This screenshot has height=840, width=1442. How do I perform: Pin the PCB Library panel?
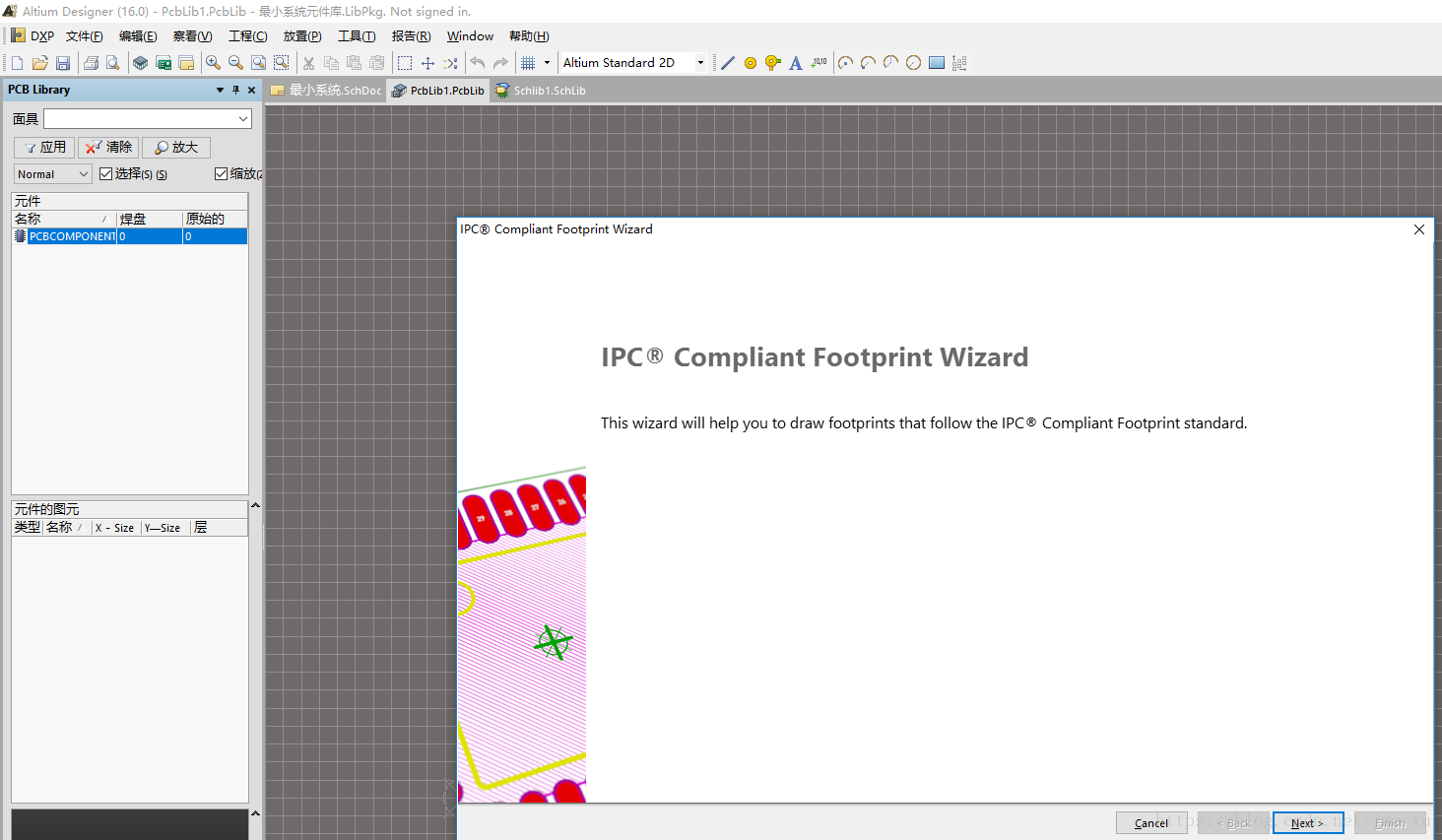click(x=235, y=90)
